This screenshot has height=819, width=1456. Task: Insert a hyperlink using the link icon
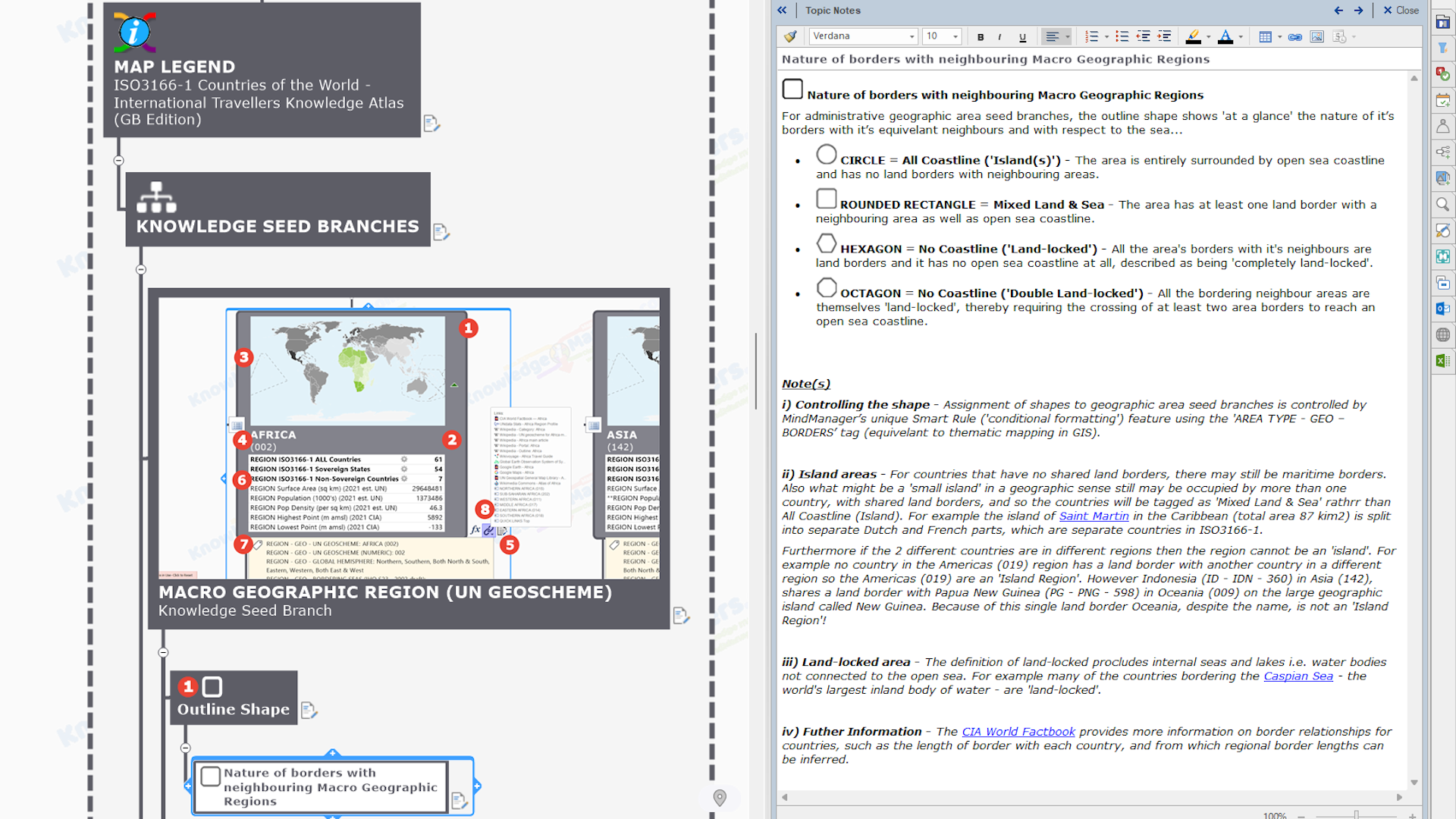coord(1295,37)
